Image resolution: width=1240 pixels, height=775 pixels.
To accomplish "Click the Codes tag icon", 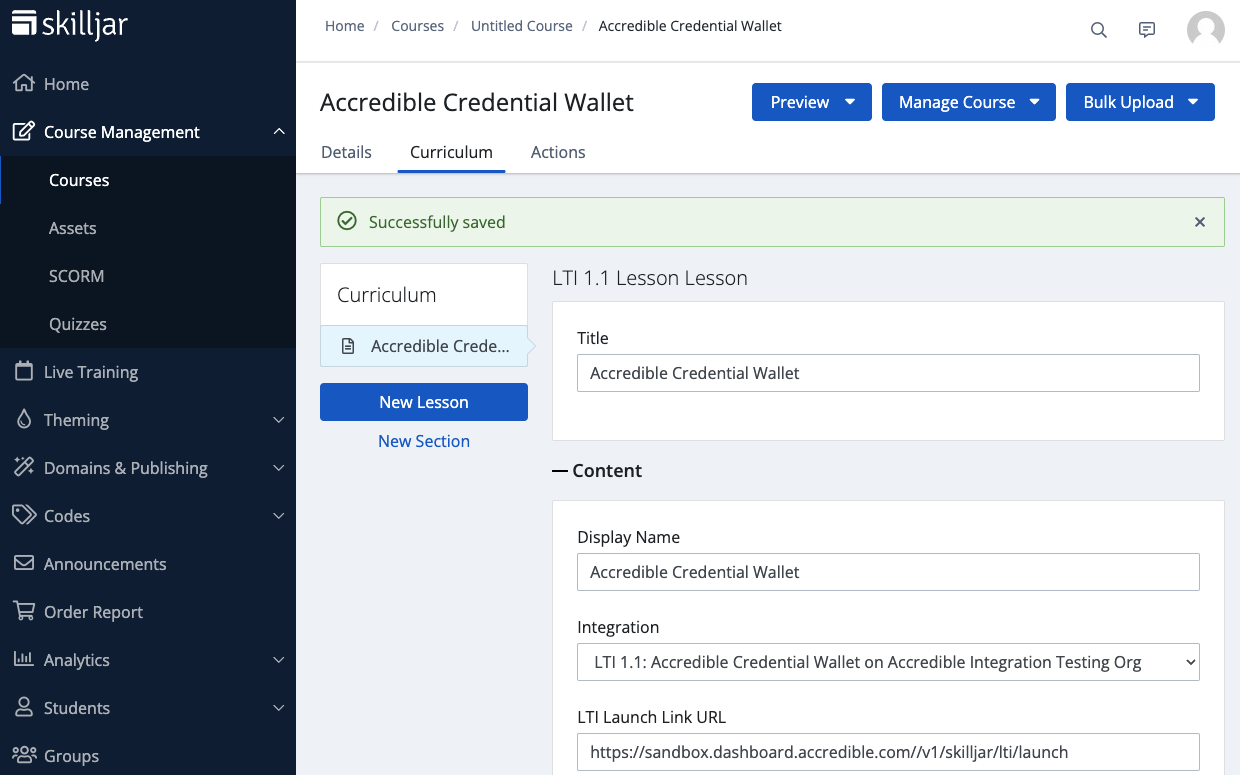I will [24, 516].
